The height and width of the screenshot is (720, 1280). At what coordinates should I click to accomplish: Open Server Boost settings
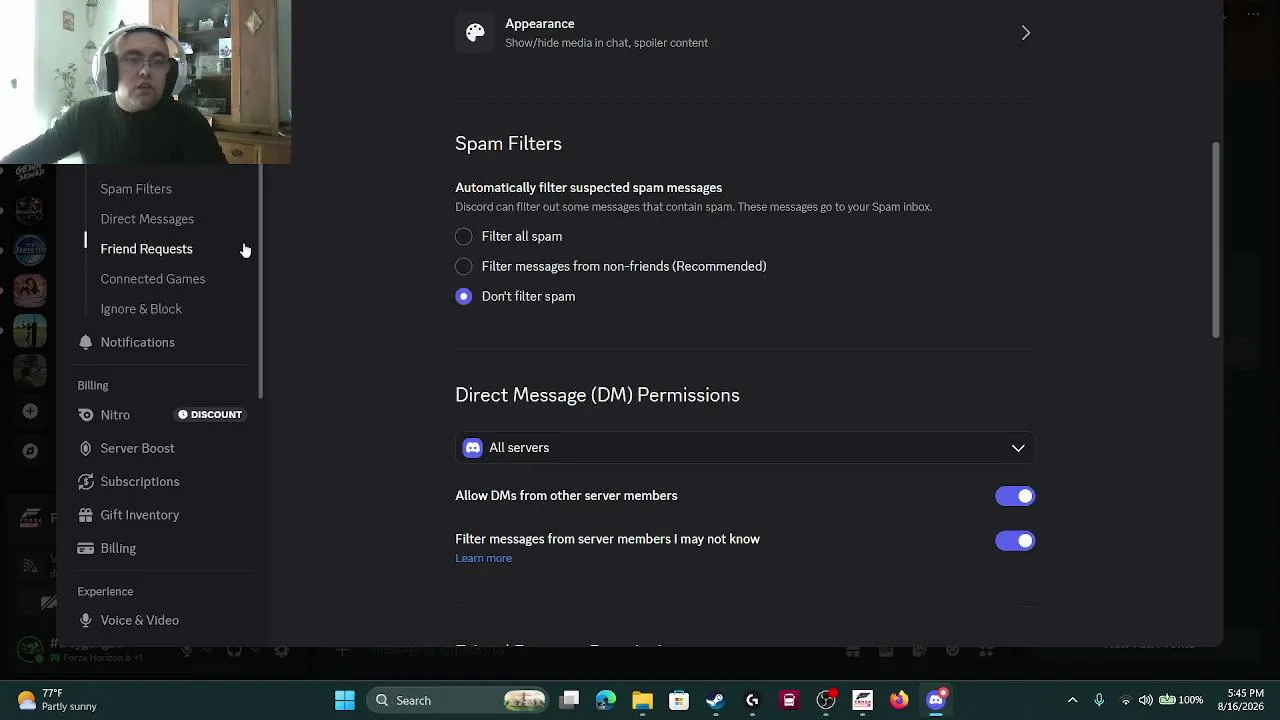point(137,448)
